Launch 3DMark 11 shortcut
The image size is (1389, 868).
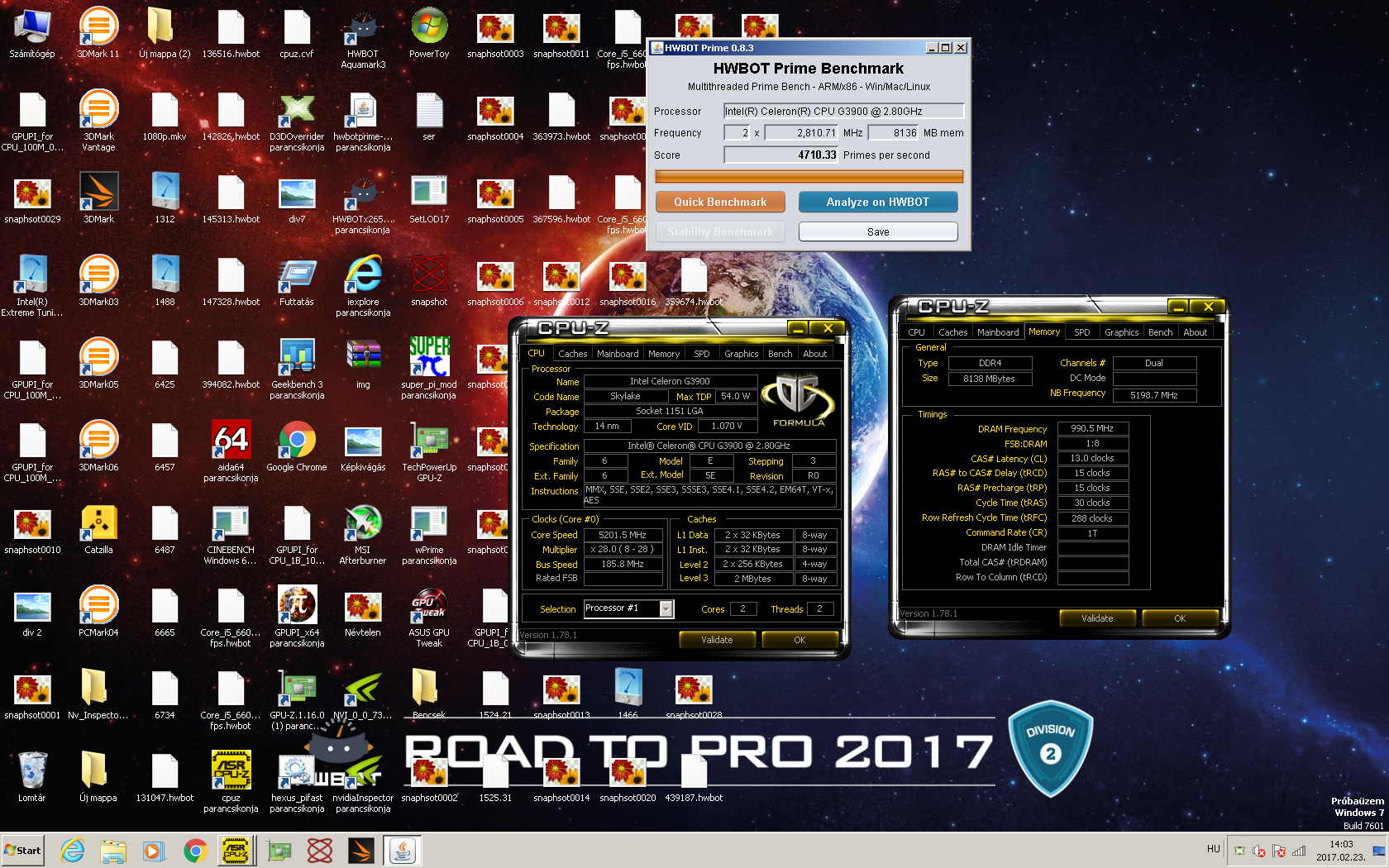[x=98, y=33]
